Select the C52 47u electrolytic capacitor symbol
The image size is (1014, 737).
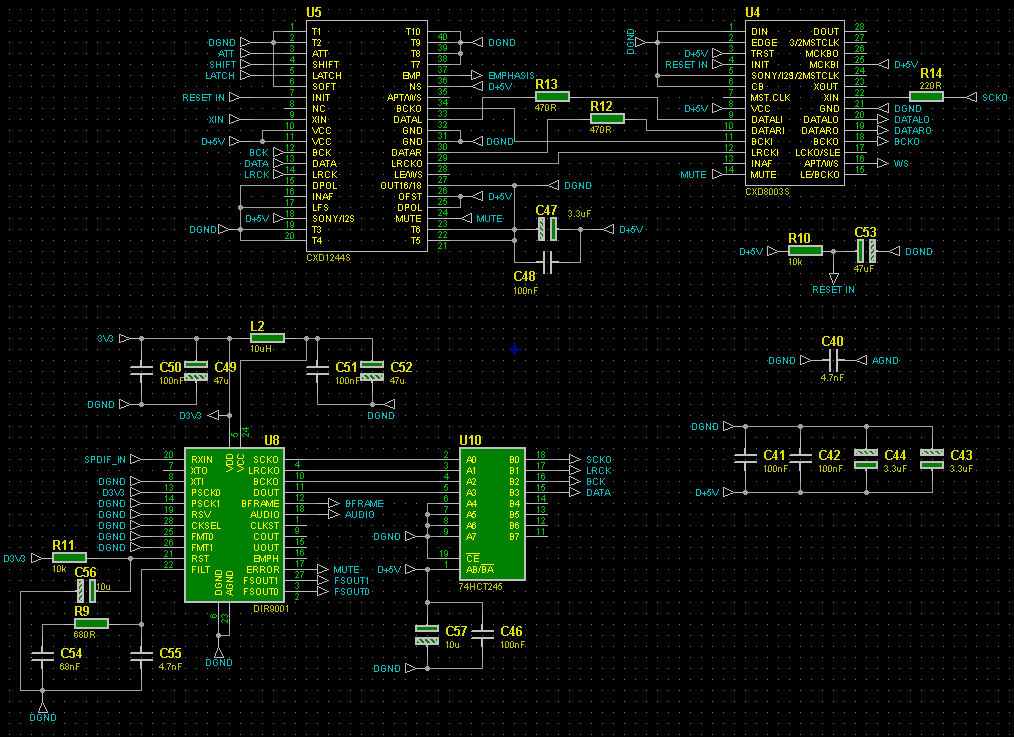(x=372, y=371)
